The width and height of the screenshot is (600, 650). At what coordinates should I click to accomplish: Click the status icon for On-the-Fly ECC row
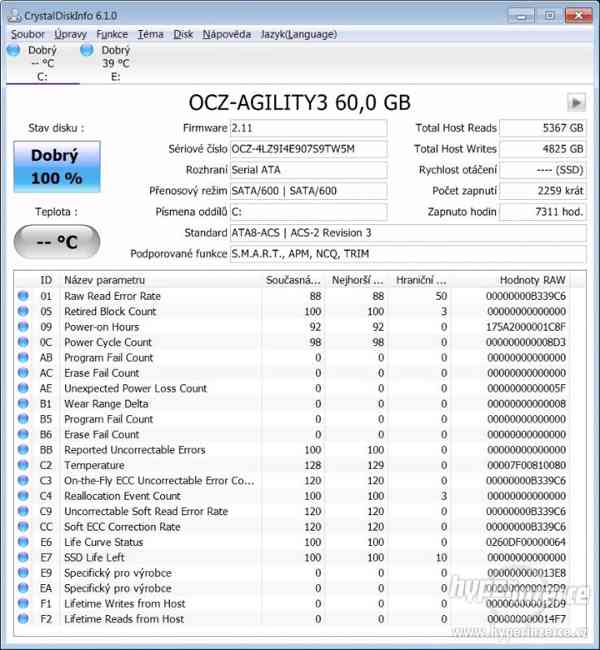click(23, 480)
